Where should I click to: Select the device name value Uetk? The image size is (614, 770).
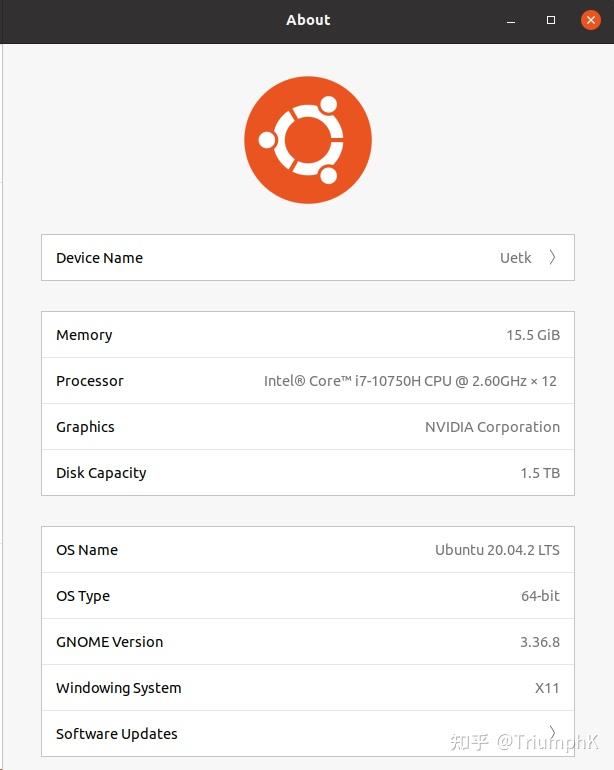[x=515, y=258]
